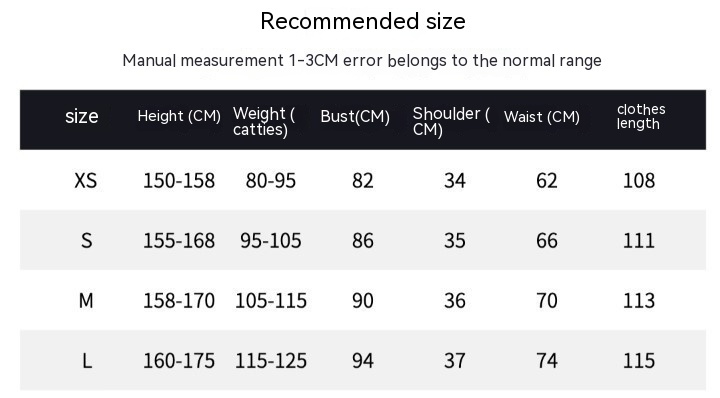Click the 'Waist (CM)' header
720x398 pixels.
pyautogui.click(x=542, y=117)
